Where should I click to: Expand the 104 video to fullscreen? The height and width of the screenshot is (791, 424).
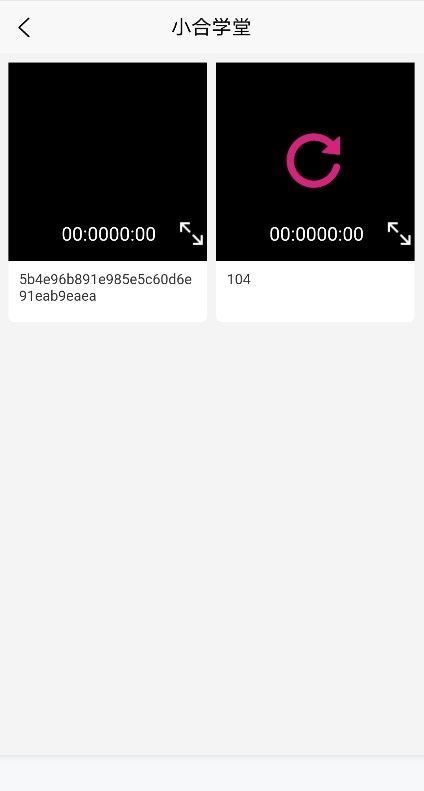399,234
